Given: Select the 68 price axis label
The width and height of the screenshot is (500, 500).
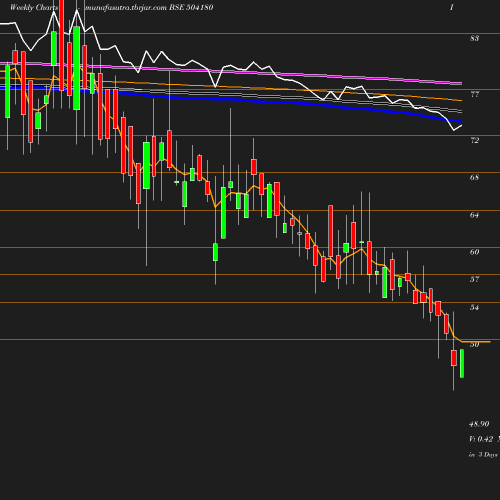Looking at the screenshot, I should 474,177.
